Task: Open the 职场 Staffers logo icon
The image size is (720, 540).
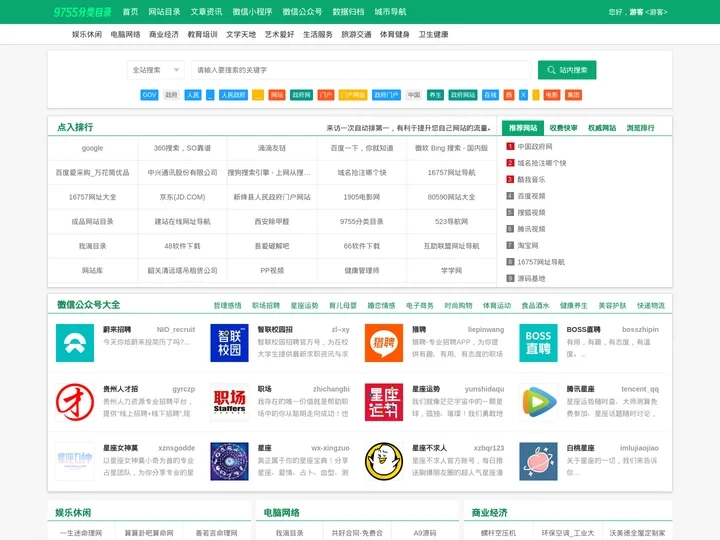Action: point(229,402)
